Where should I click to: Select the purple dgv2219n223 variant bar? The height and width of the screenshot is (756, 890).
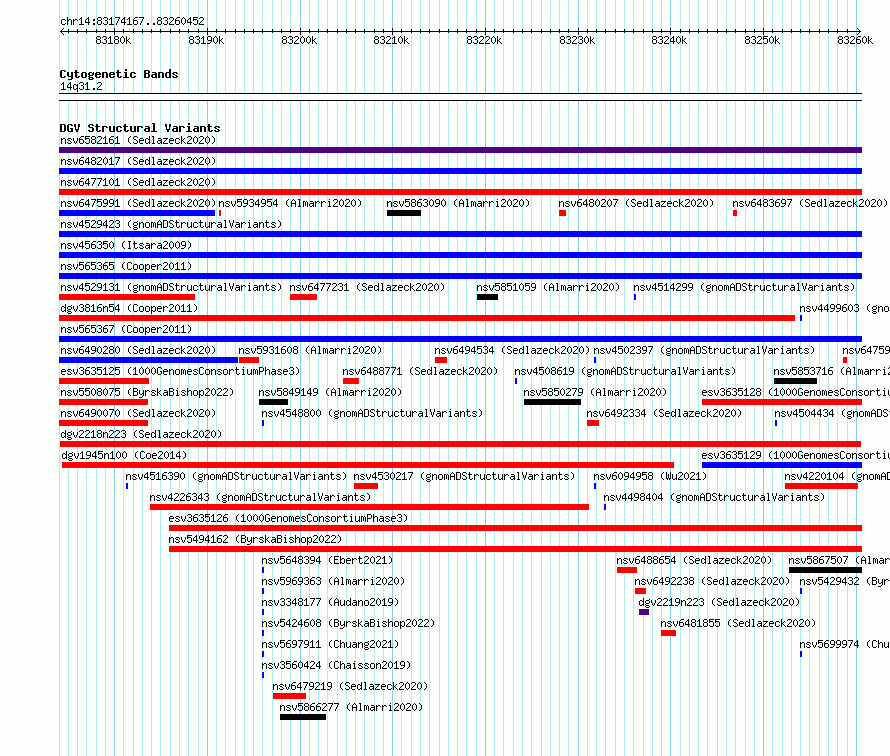click(644, 612)
